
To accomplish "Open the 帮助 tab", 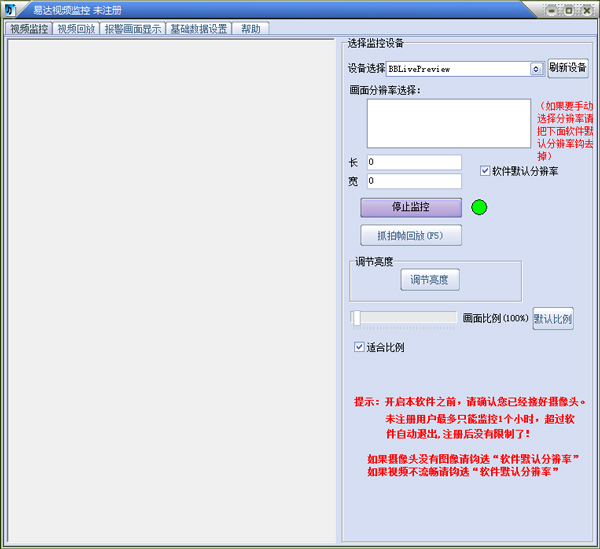I will tap(250, 29).
